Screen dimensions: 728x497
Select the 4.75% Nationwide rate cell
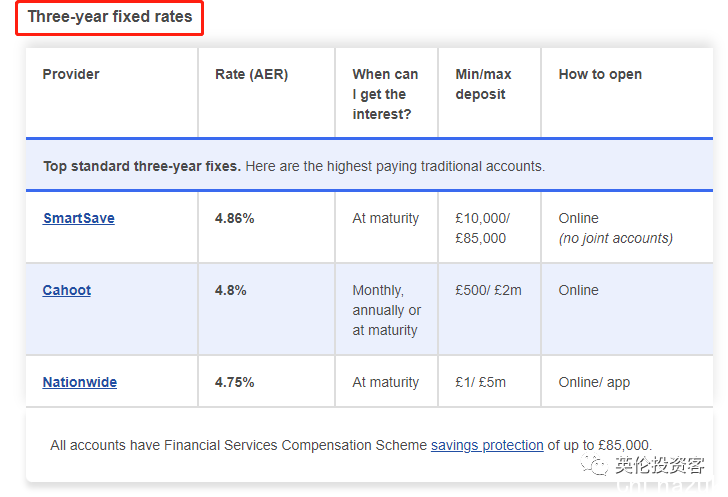coord(234,382)
